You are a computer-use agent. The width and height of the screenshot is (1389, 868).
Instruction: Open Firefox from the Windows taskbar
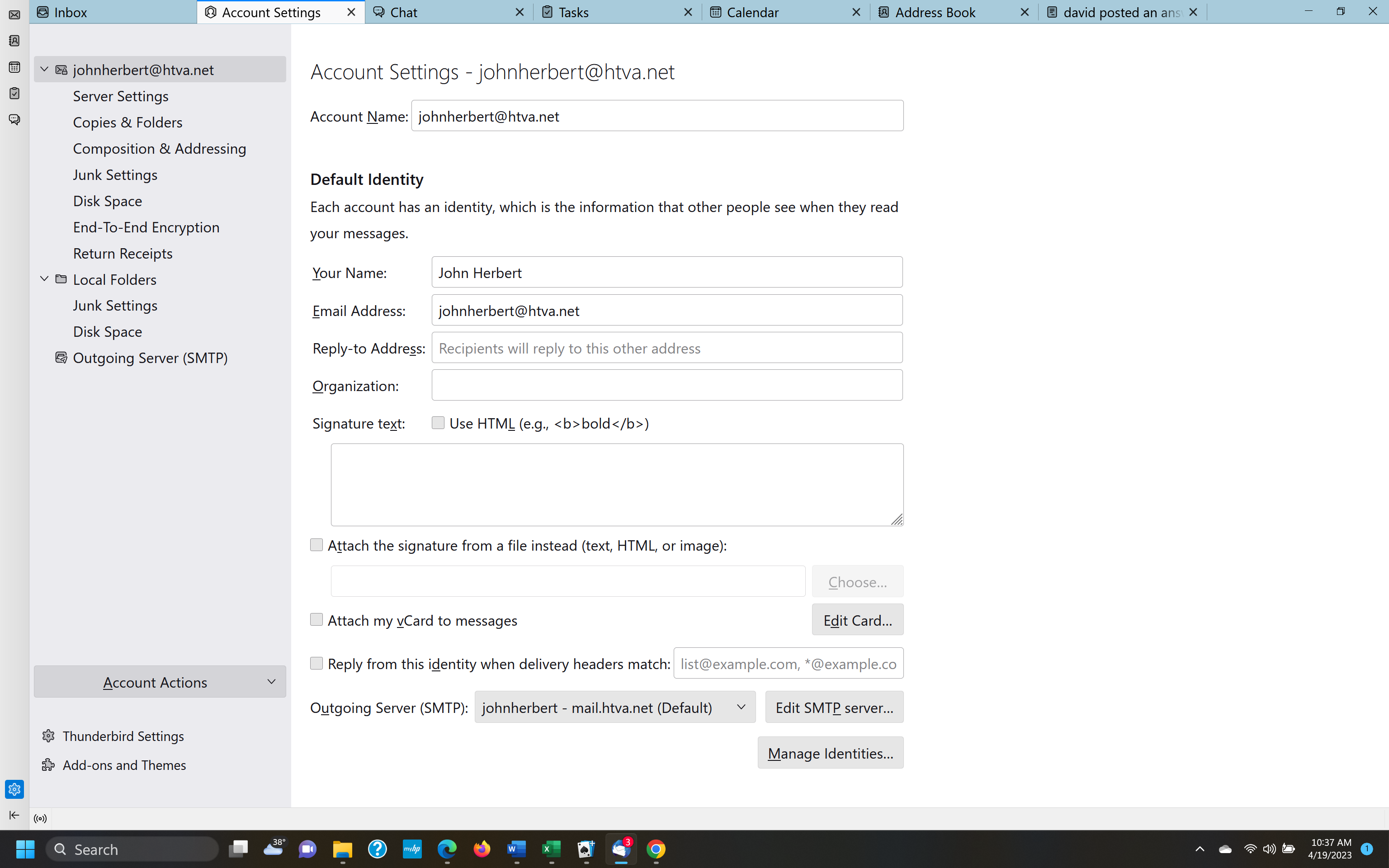[x=482, y=849]
